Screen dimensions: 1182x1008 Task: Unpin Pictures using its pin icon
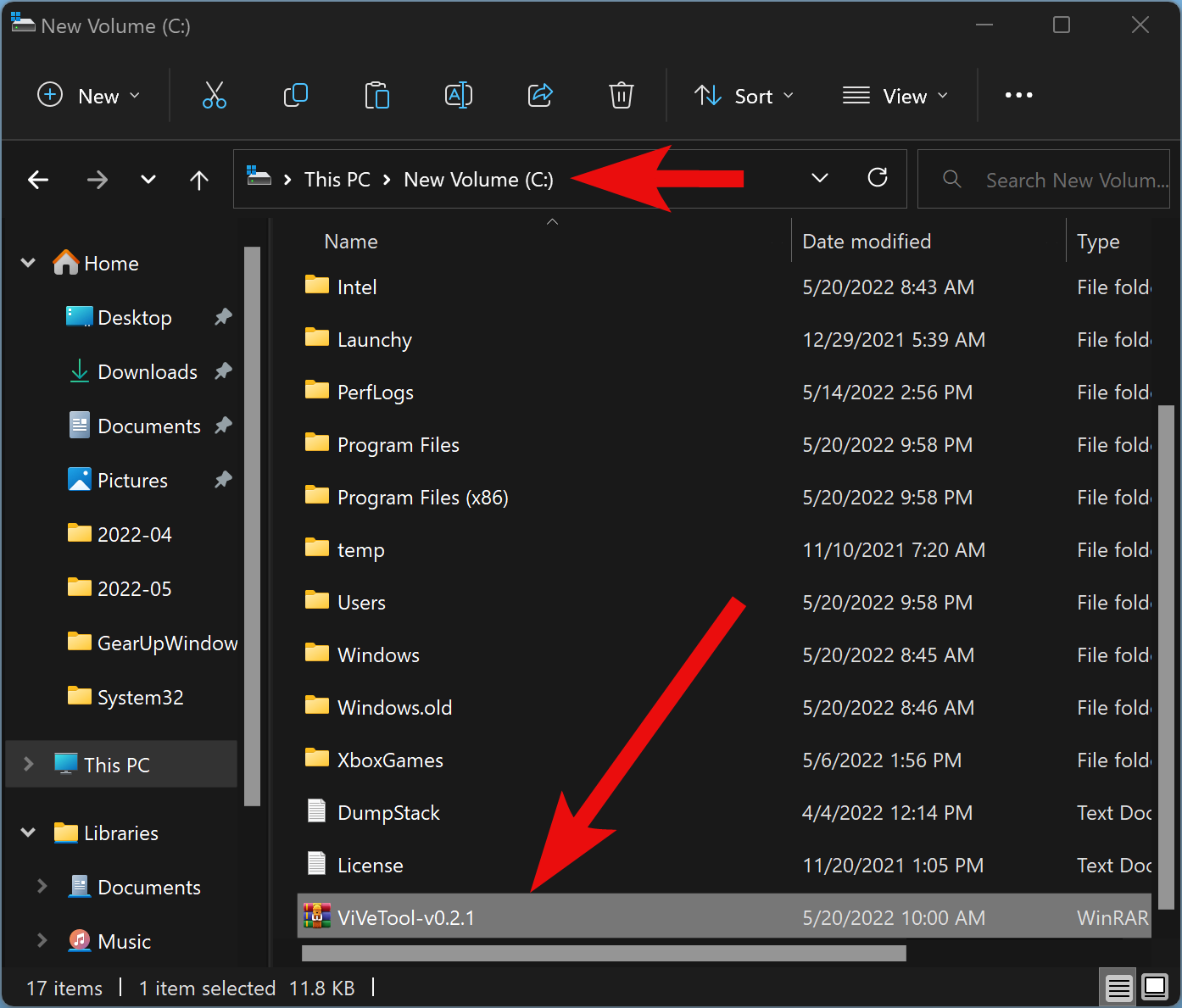click(223, 480)
